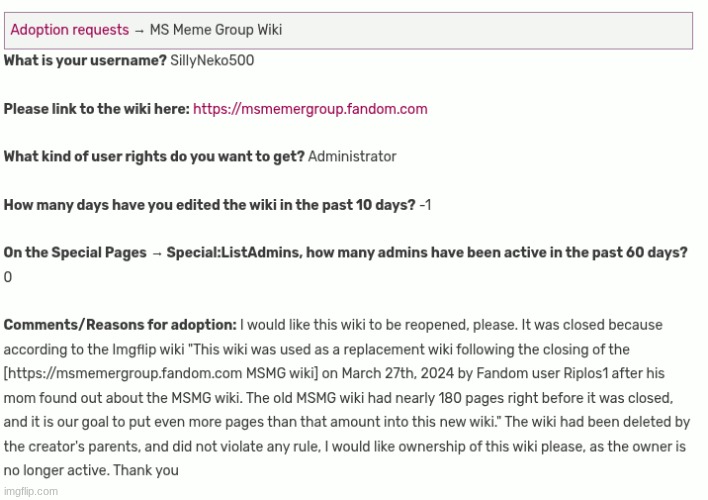Screen dimensions: 708x500
Task: Click the 0 active admins answer
Action: 8,277
